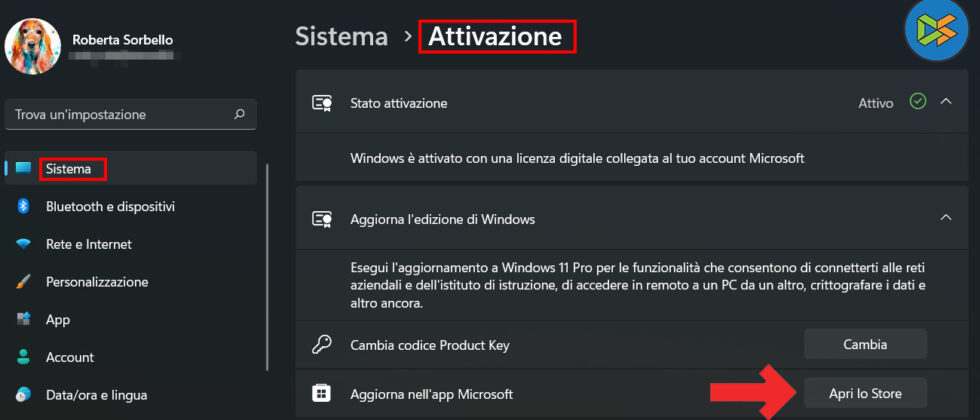Screen dimensions: 980x420
Task: Click the Data/ora e lingua globe icon
Action: (x=23, y=395)
